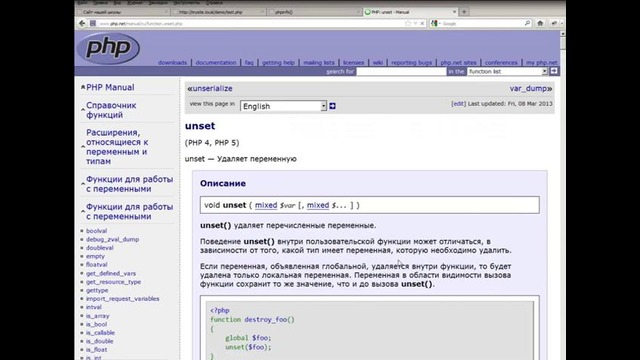640x360 pixels.
Task: Close the PHP: unset - Manual tab
Action: [454, 12]
